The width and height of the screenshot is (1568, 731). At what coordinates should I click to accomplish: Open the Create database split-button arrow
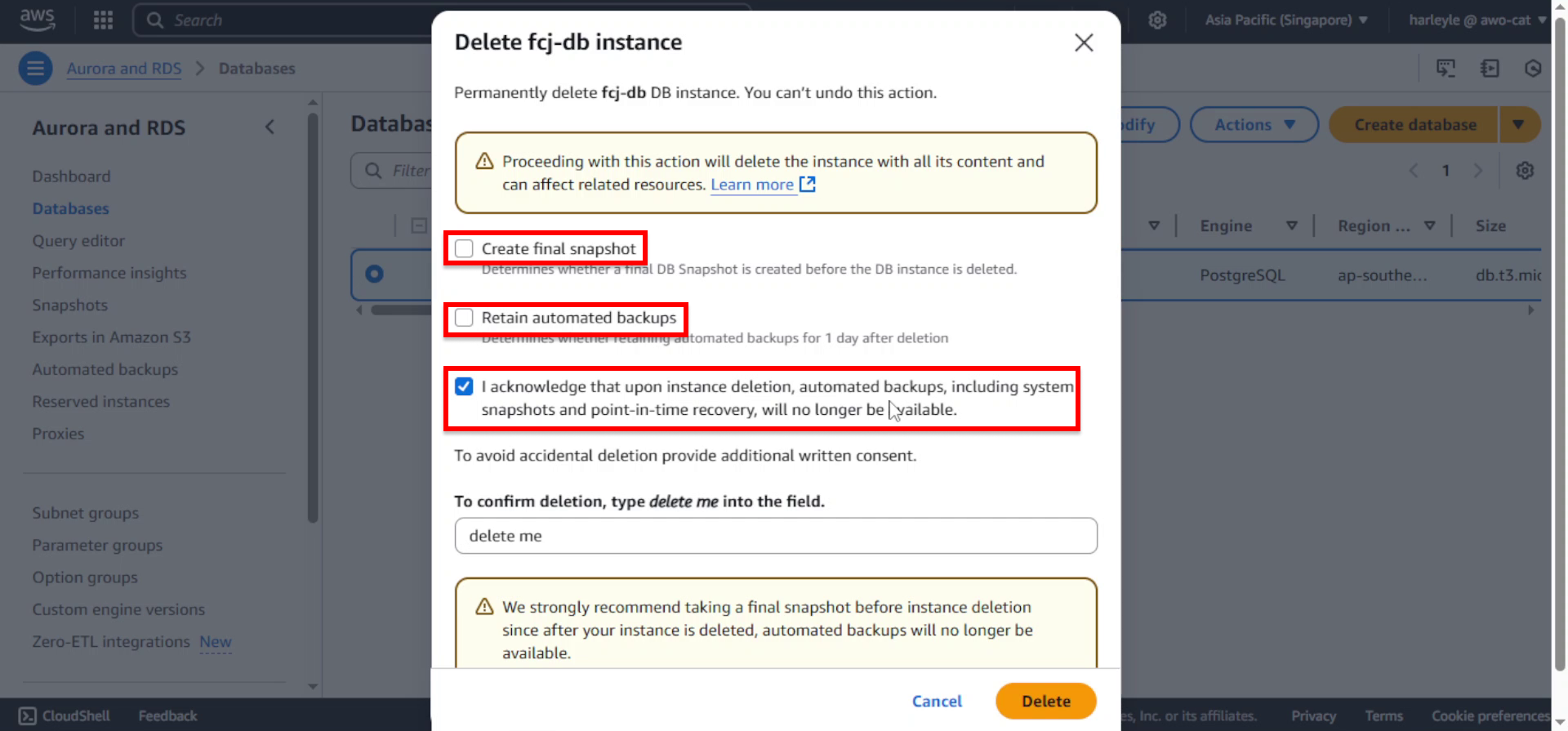(x=1519, y=125)
